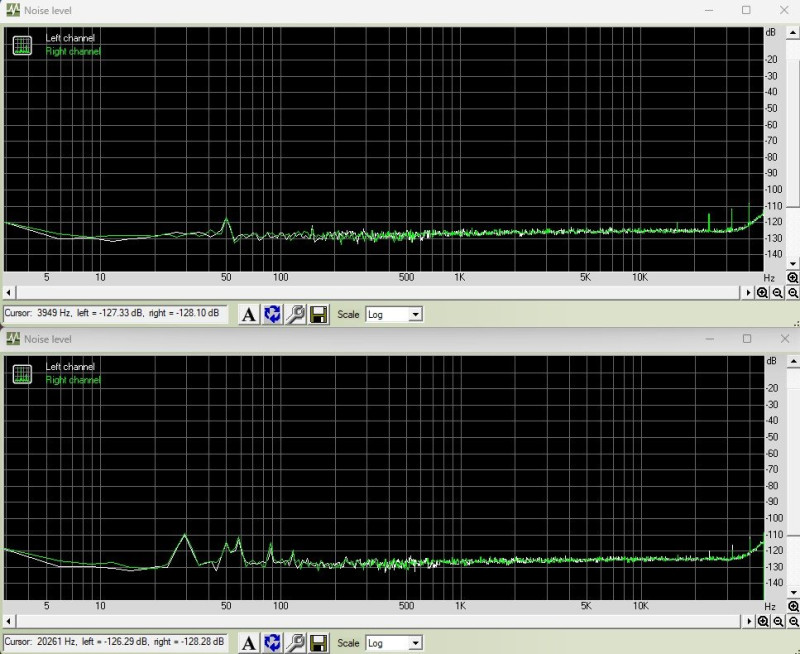Viewport: 800px width, 654px height.
Task: Click Left channel legend in lower graph
Action: coord(70,366)
